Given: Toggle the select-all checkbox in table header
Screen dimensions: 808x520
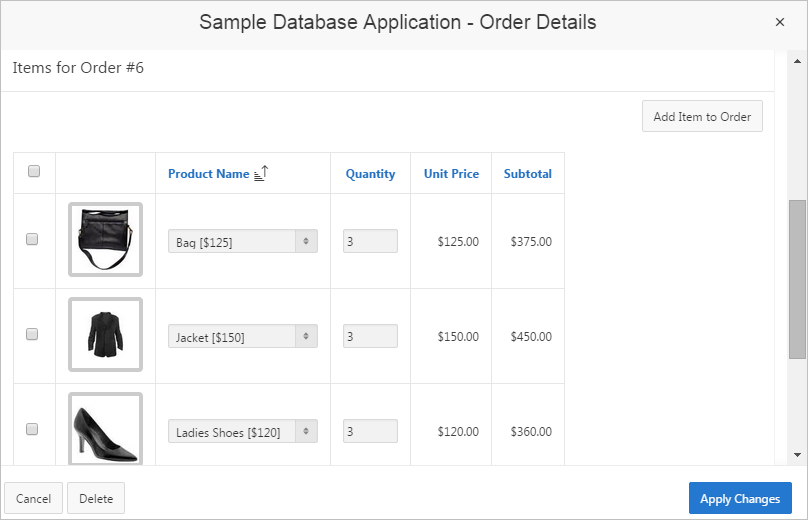Looking at the screenshot, I should pos(33,172).
